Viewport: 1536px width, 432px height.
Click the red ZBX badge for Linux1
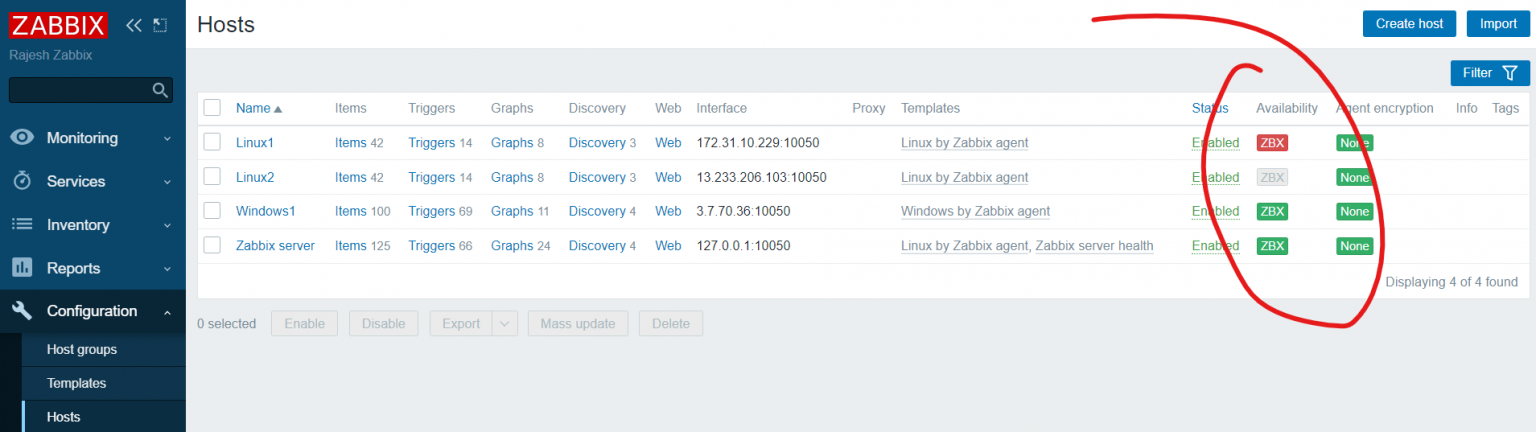[1272, 143]
